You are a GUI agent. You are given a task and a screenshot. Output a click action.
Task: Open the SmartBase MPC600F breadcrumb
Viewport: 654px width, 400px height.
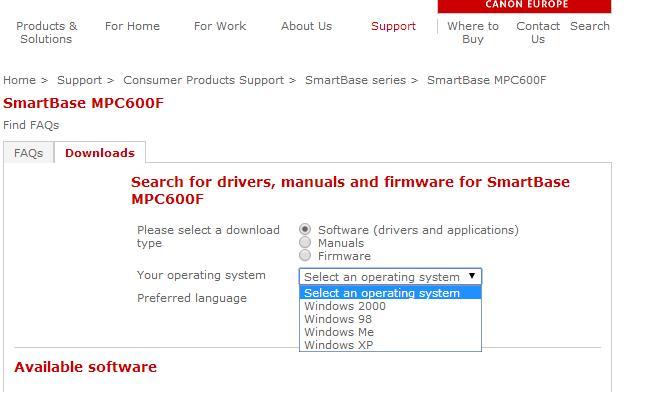(x=487, y=80)
